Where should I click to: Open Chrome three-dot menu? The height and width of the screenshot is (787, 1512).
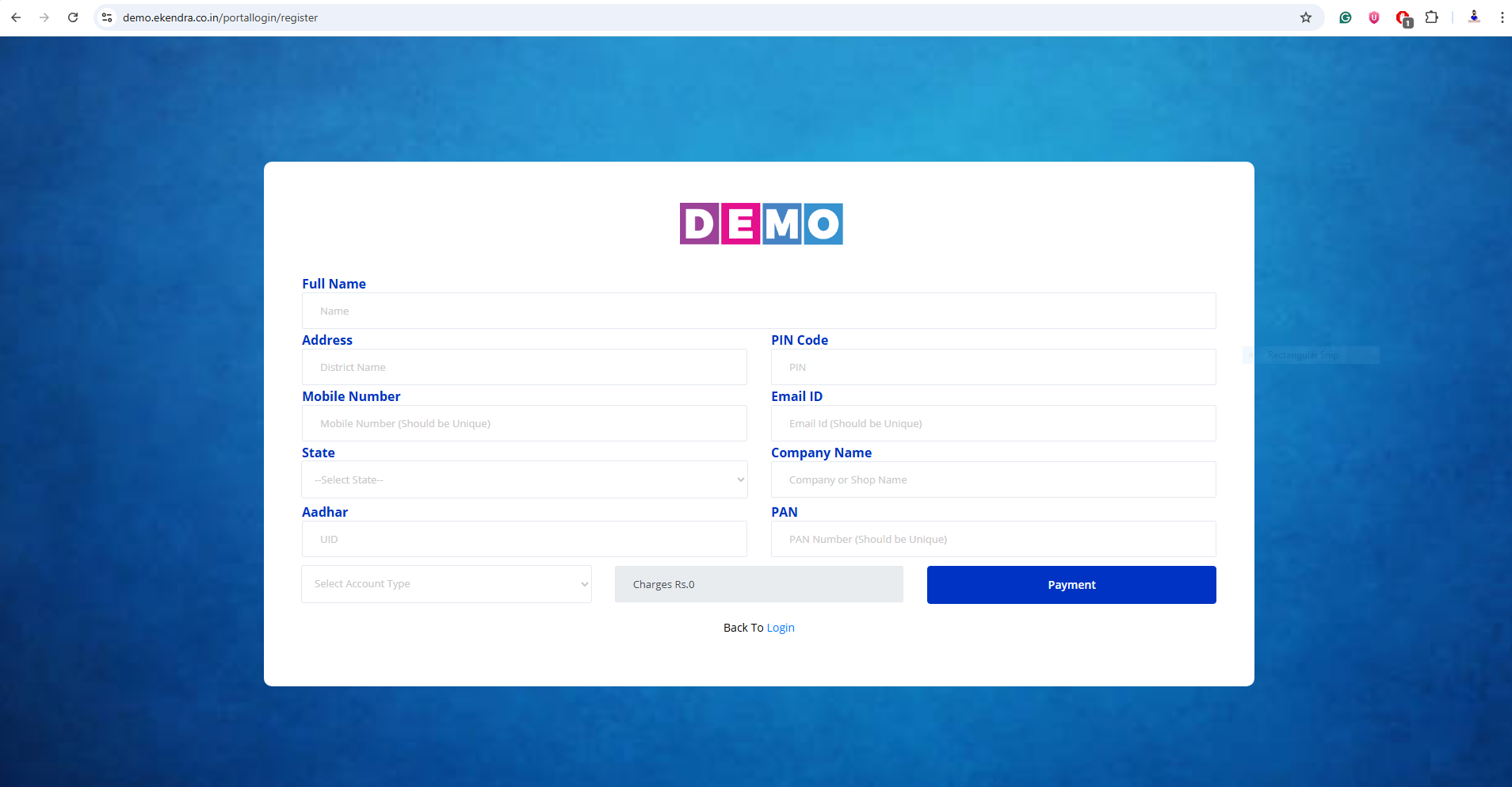point(1502,17)
